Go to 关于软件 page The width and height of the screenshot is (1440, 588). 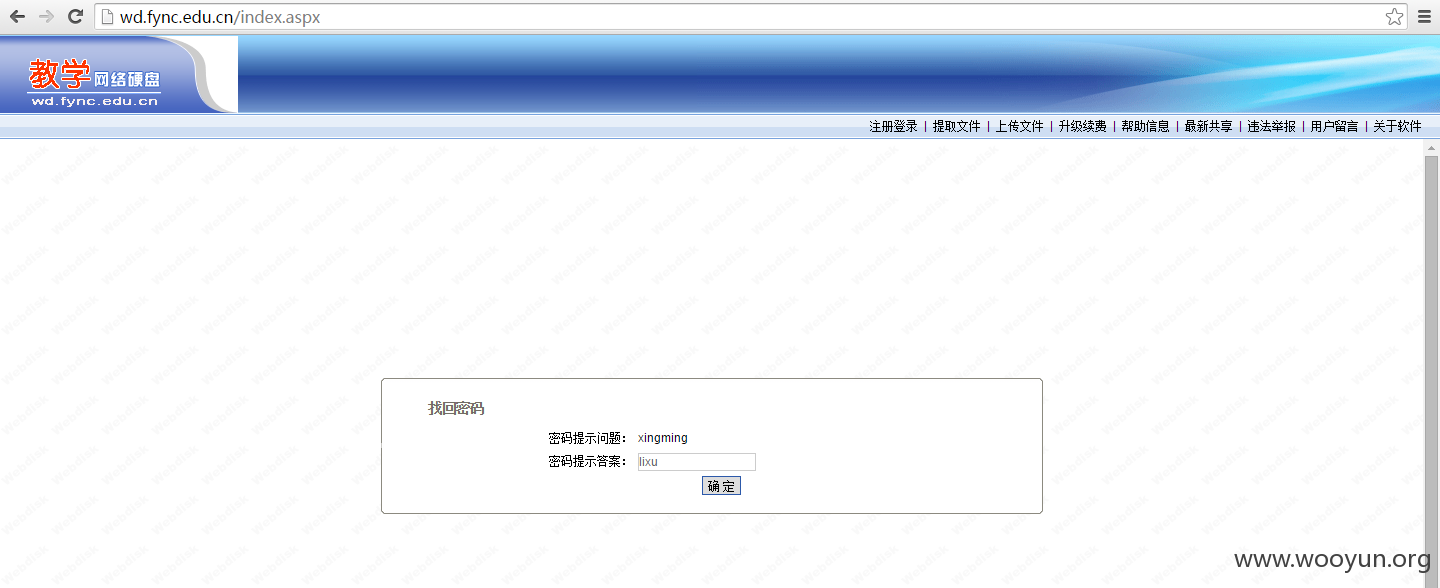click(x=1398, y=126)
